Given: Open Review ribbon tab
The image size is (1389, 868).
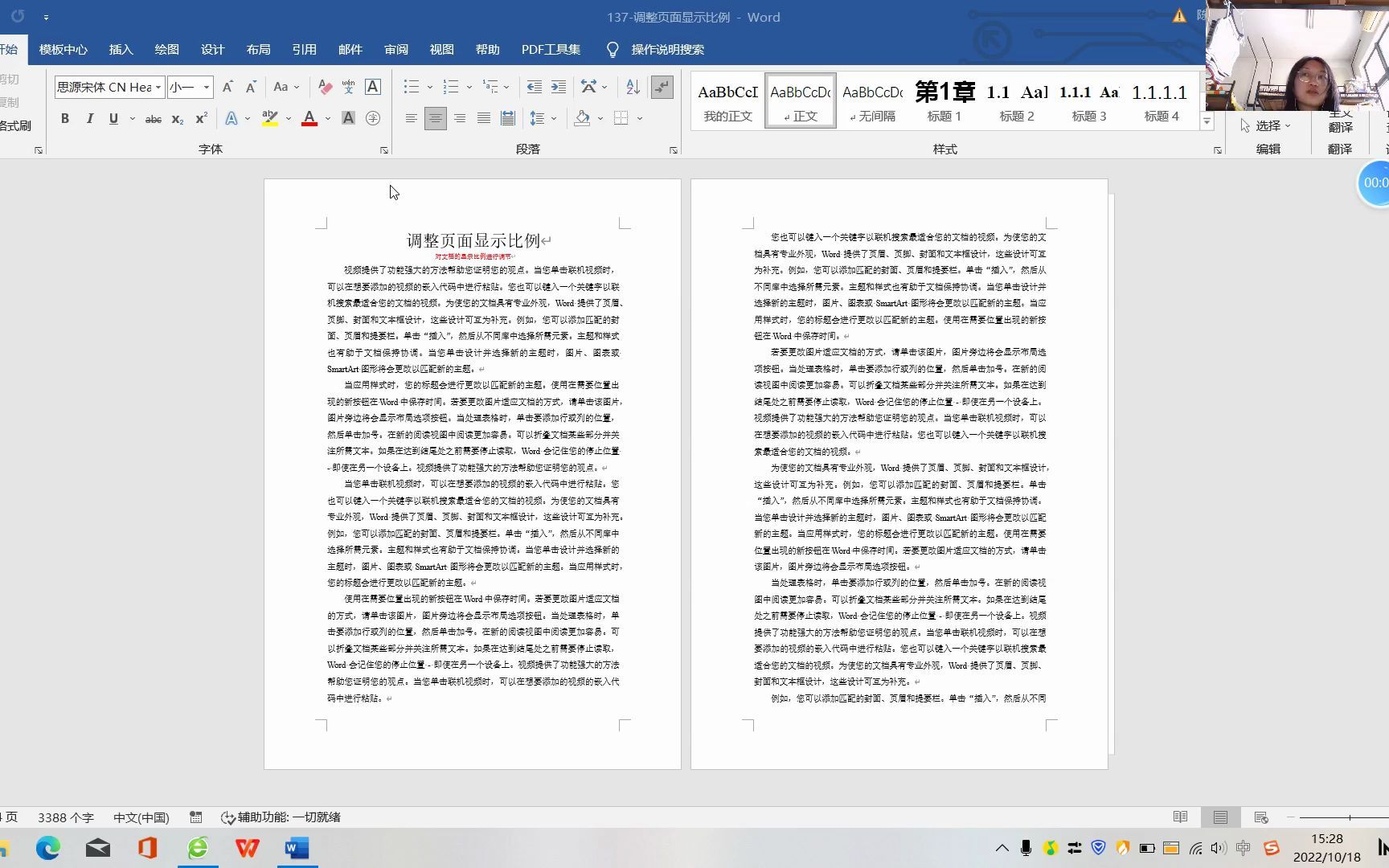Looking at the screenshot, I should click(395, 50).
